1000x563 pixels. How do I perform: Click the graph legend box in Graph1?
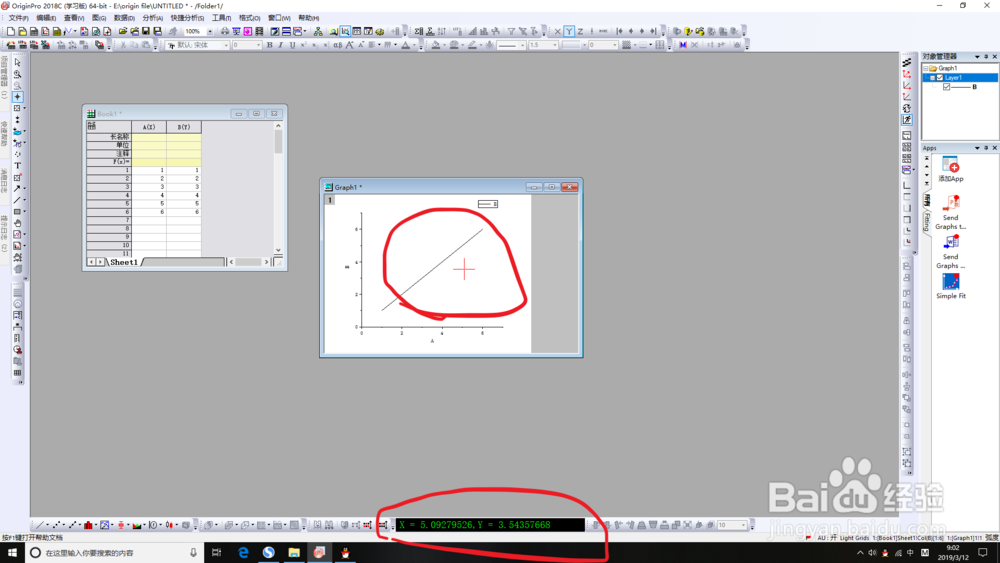(488, 203)
